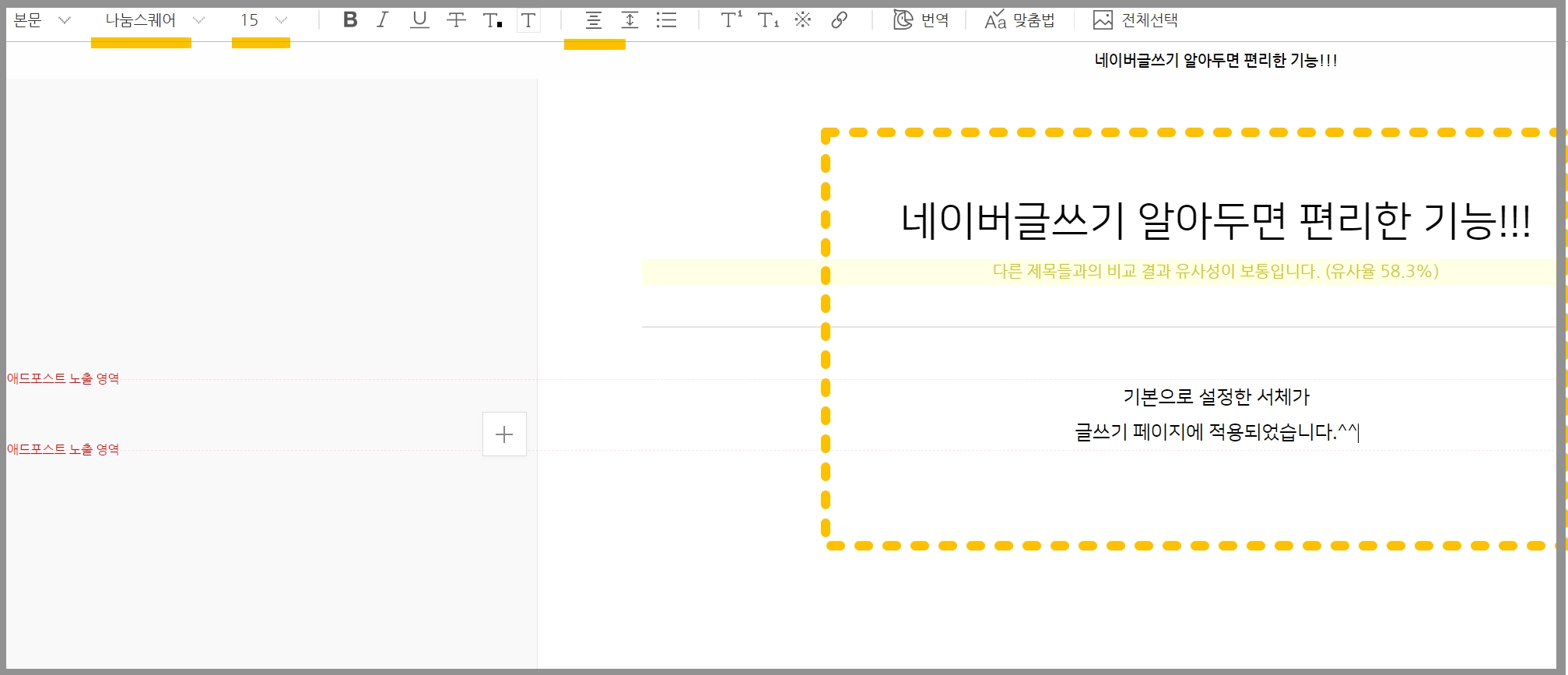Click the upper 애드포스트 노출 영역 label

click(x=63, y=378)
